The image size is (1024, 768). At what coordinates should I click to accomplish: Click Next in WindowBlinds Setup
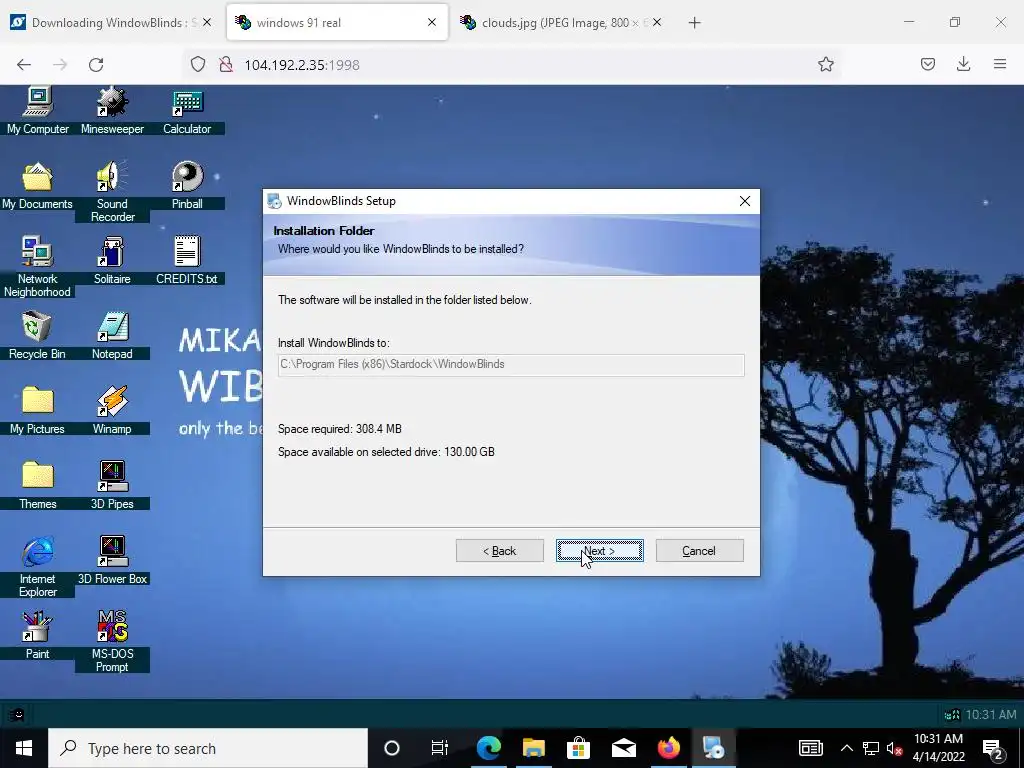[x=600, y=551]
